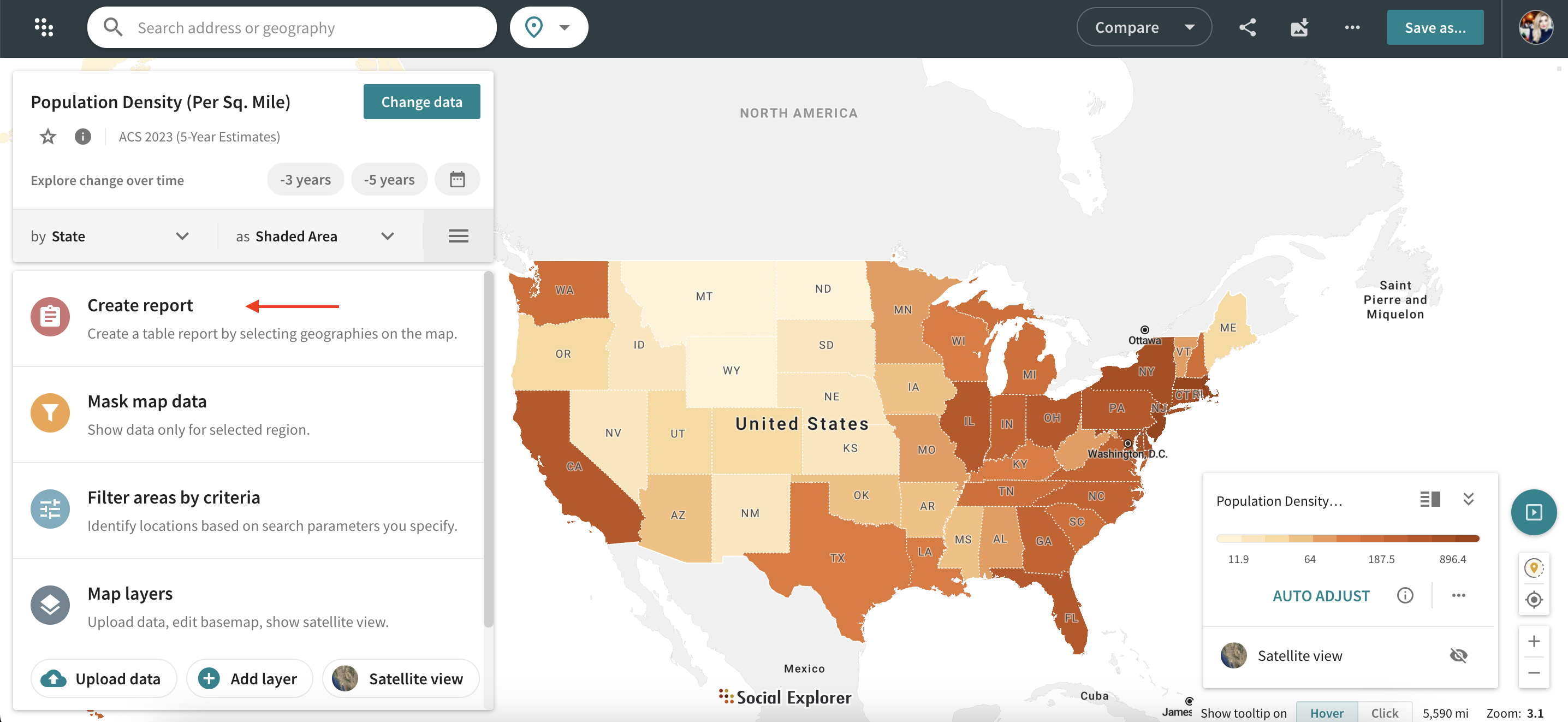Click the share map icon
This screenshot has height=722, width=1568.
1247,27
